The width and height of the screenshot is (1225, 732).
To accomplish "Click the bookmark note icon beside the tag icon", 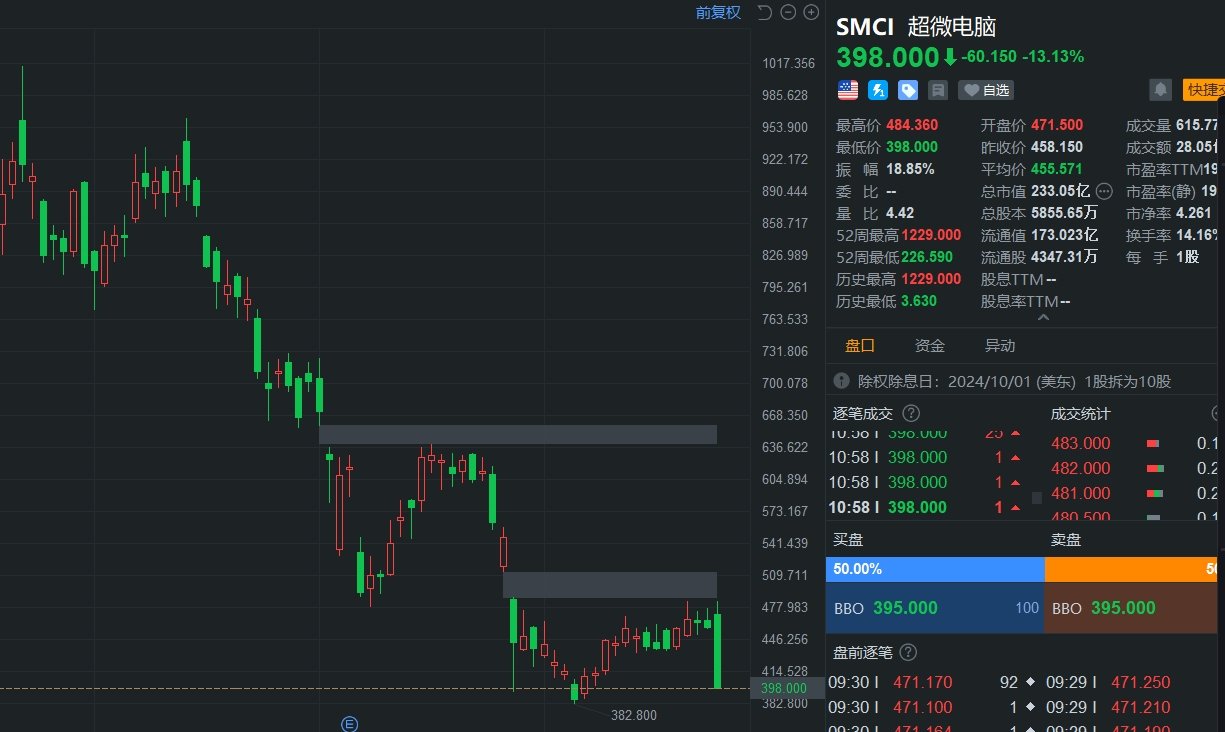I will 938,90.
